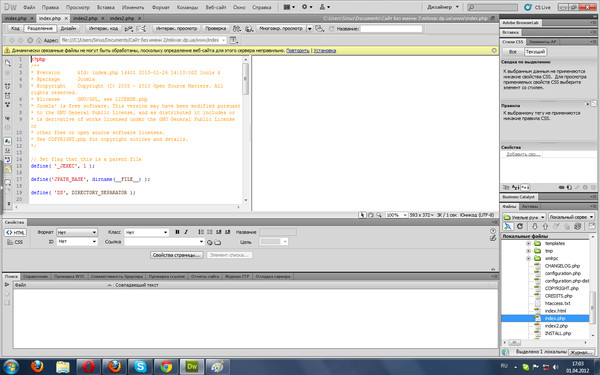Click the Свойства страницы... button
The image size is (600, 375).
[x=176, y=255]
